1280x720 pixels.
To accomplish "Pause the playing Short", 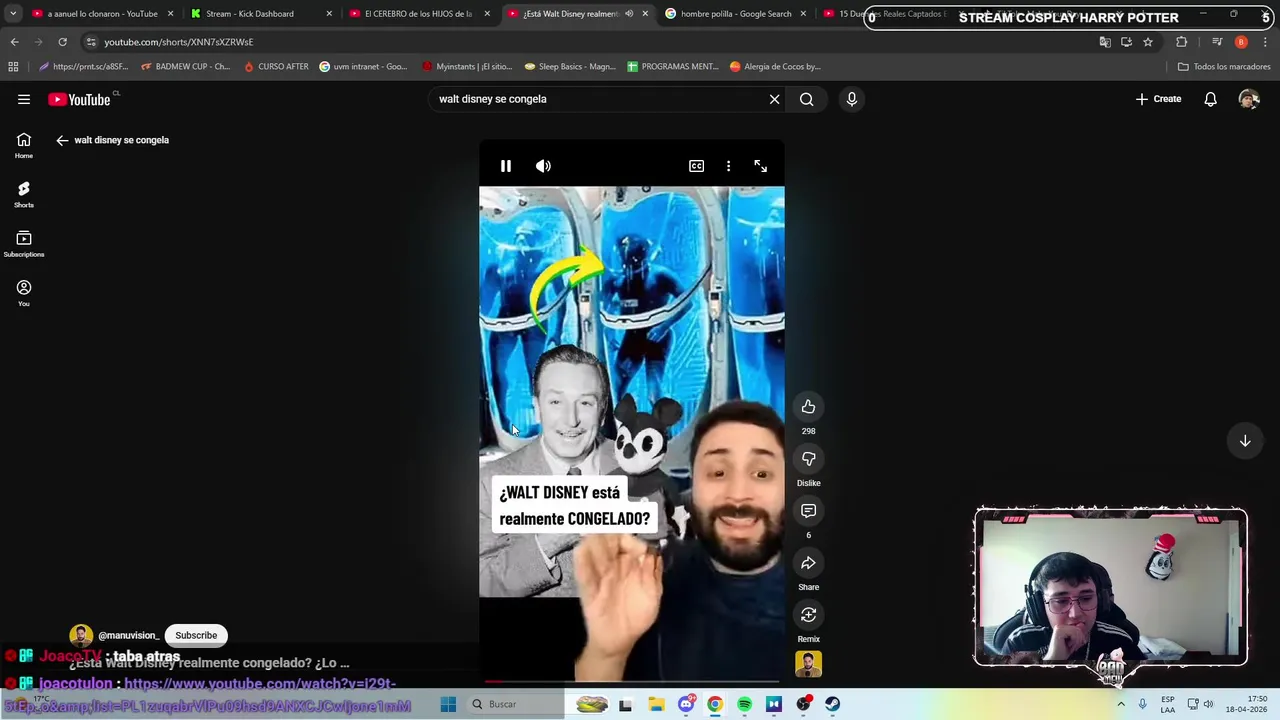I will click(x=506, y=166).
